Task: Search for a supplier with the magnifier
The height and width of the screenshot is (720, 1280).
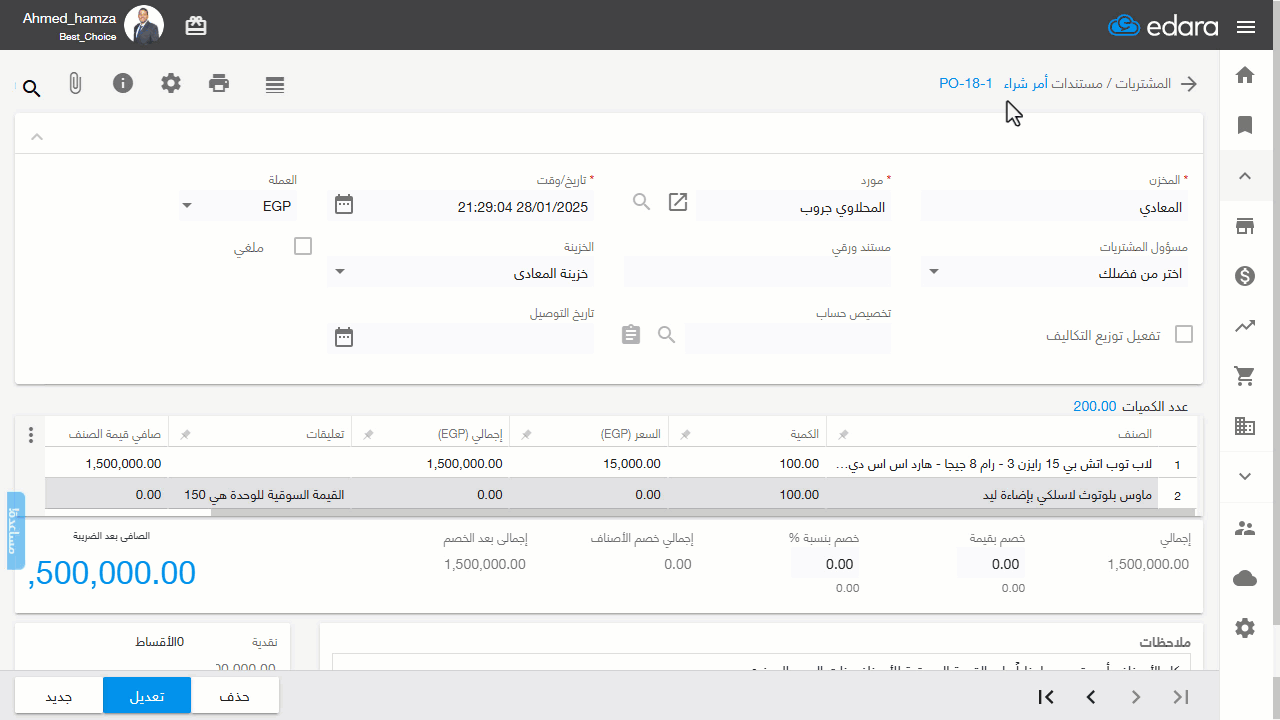Action: [642, 202]
